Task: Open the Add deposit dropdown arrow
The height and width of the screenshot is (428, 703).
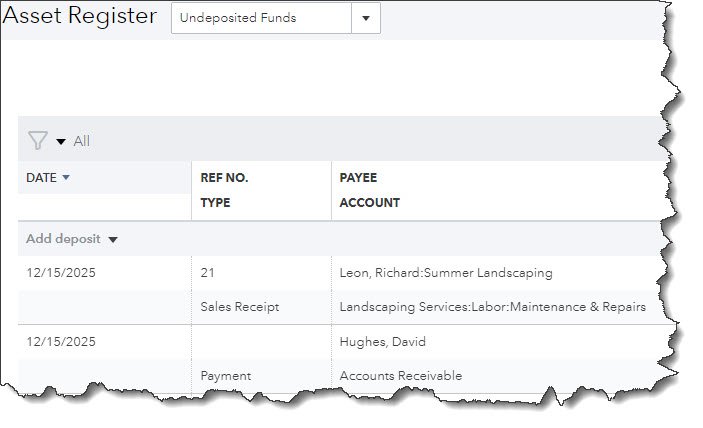Action: (x=113, y=239)
